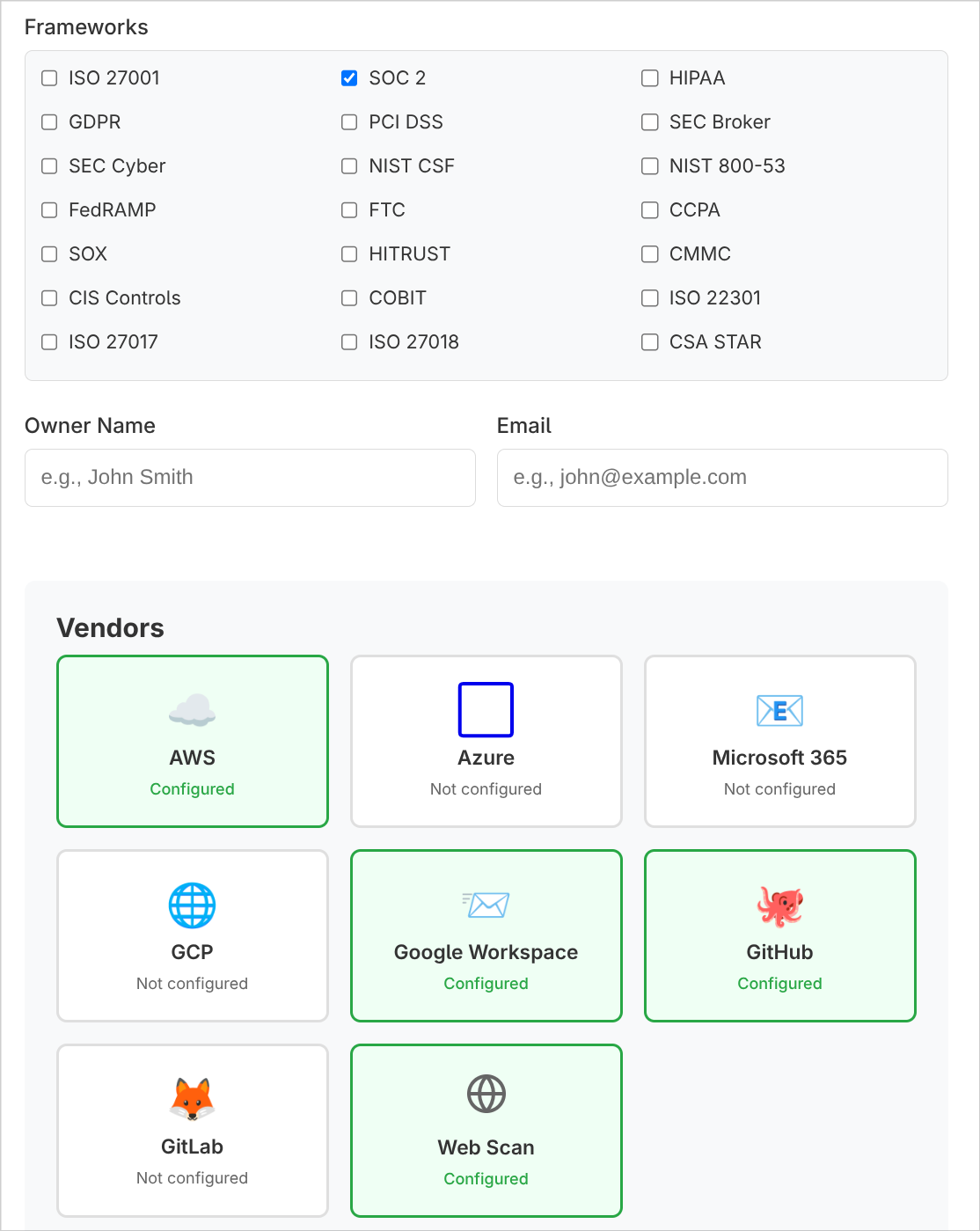
Task: Enable the FedRAMP framework
Action: point(48,210)
